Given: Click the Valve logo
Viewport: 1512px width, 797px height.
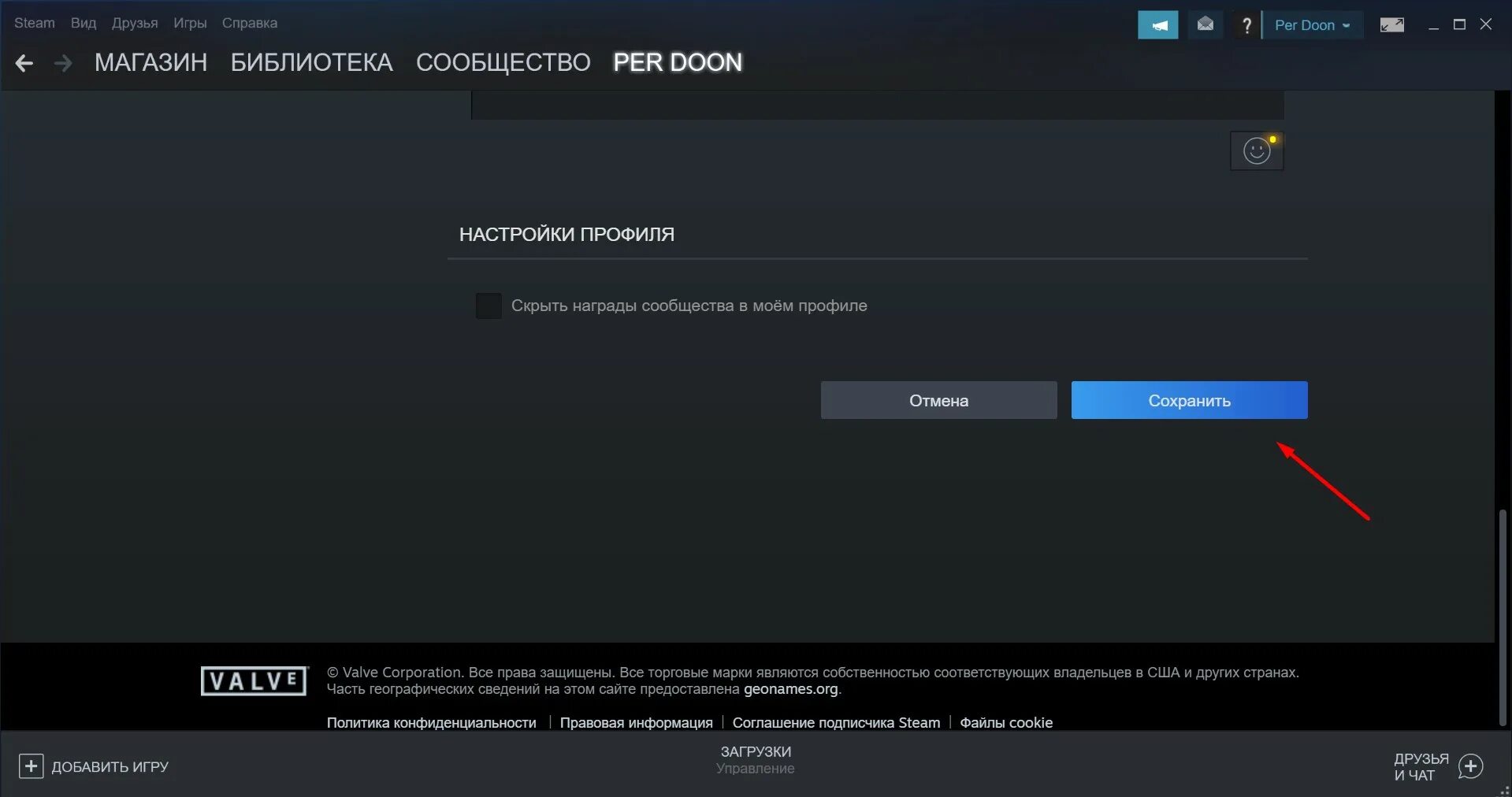Looking at the screenshot, I should [x=254, y=680].
